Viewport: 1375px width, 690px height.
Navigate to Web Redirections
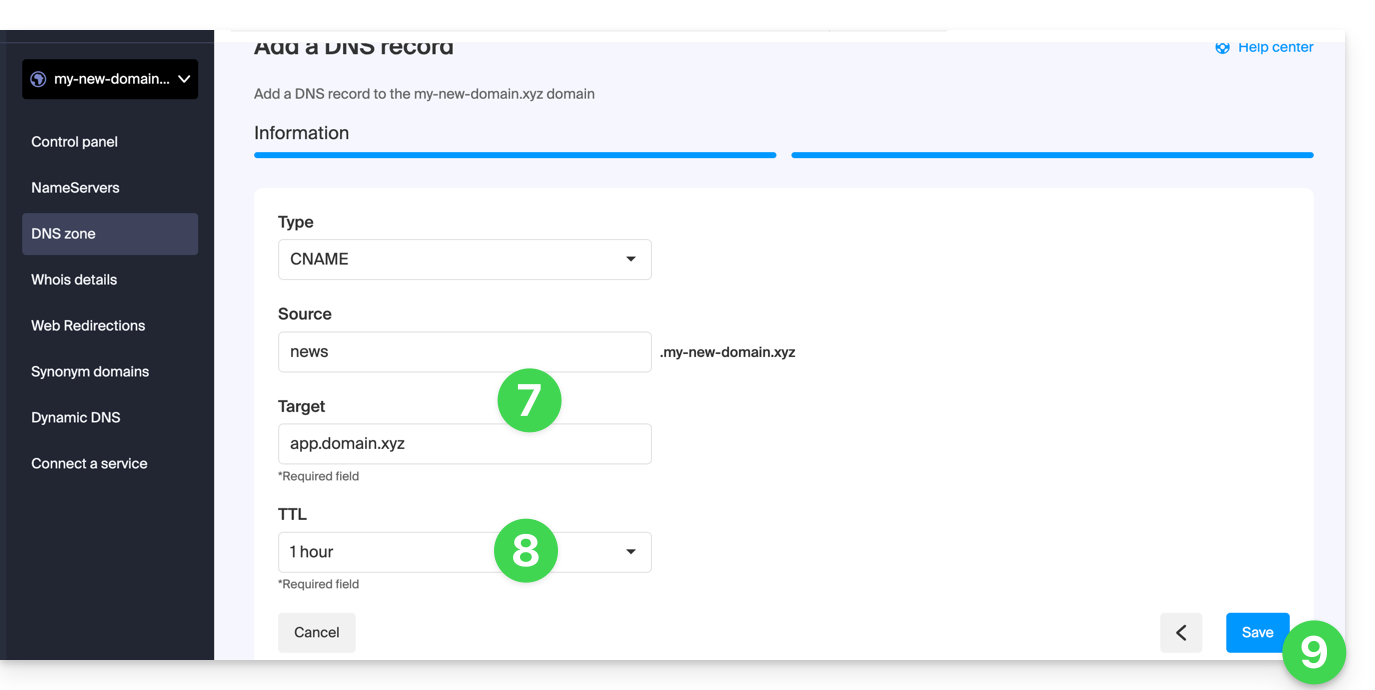(x=88, y=326)
